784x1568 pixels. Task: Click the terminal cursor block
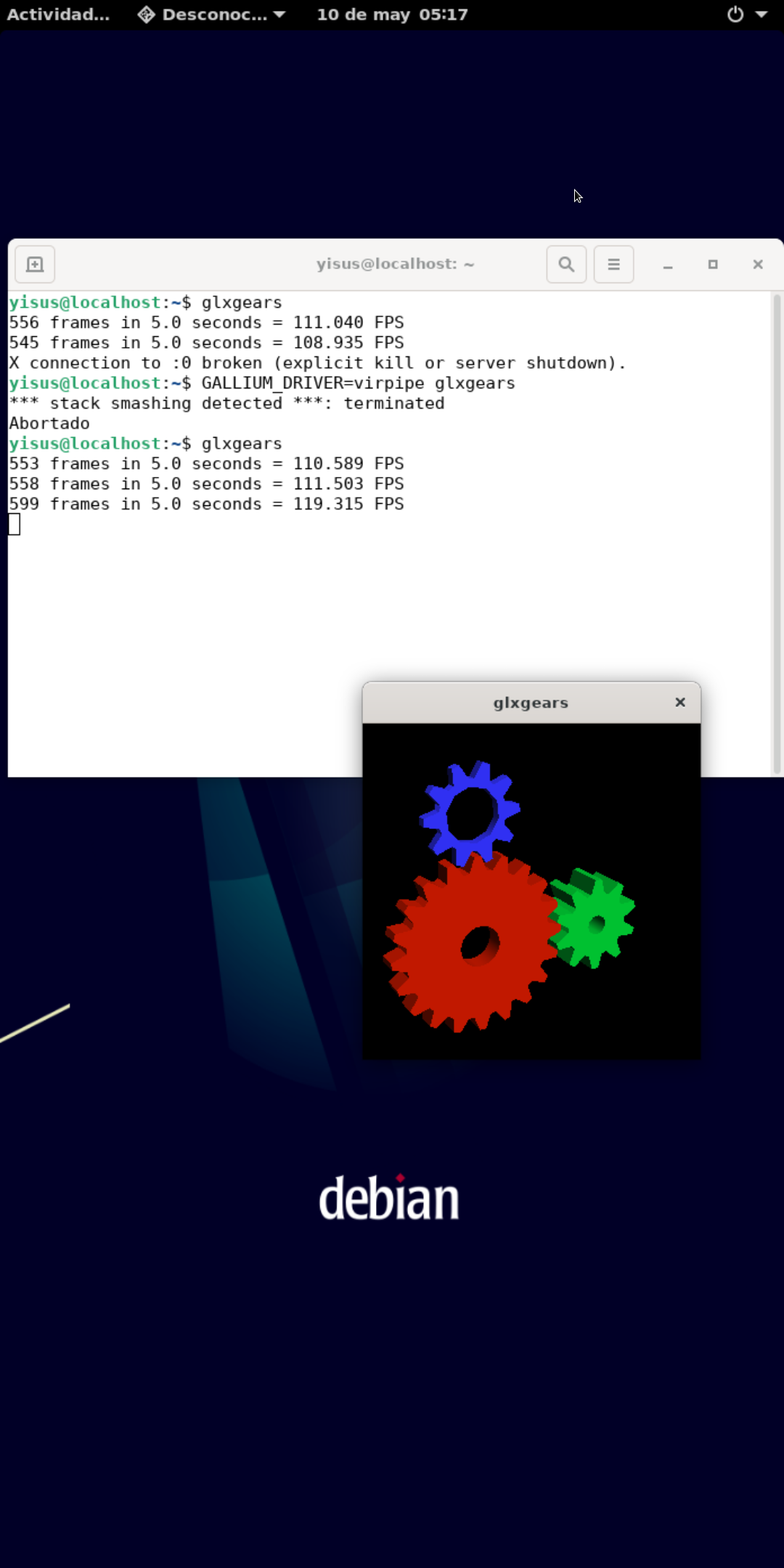tap(15, 524)
